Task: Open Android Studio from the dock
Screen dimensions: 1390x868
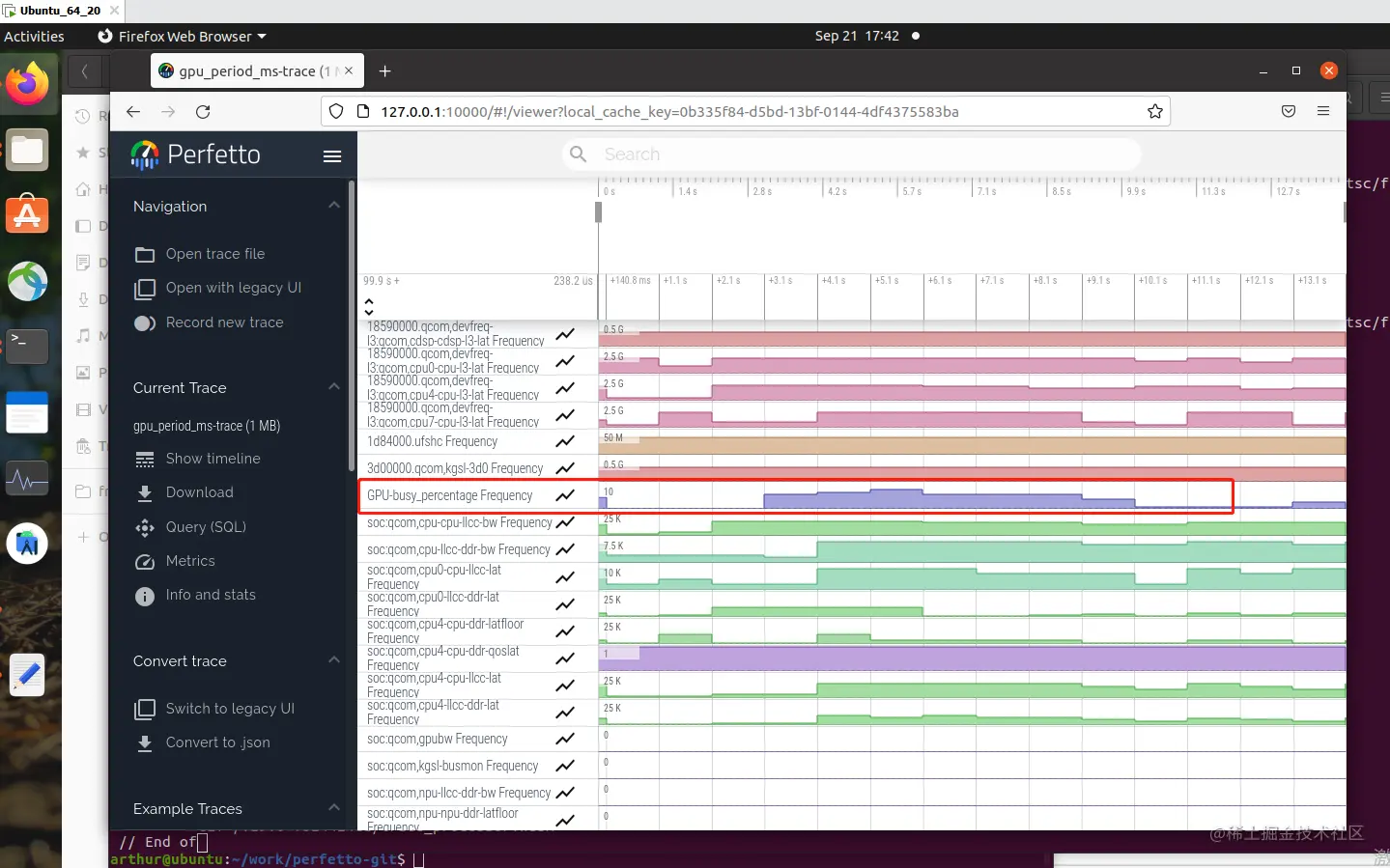Action: click(x=27, y=545)
